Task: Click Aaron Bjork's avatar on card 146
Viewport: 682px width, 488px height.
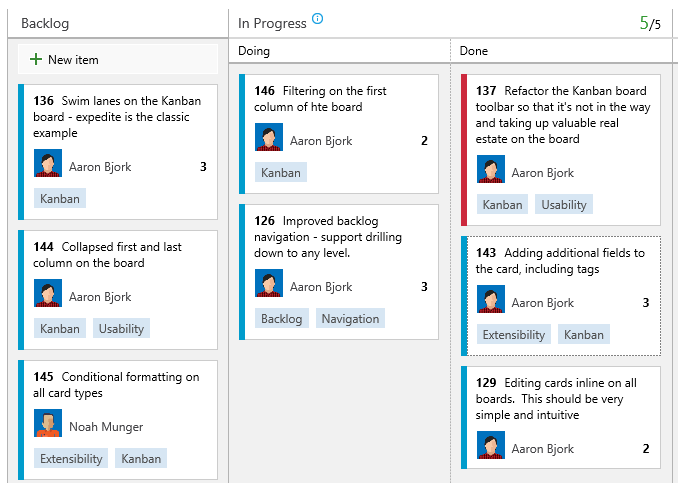Action: point(269,137)
